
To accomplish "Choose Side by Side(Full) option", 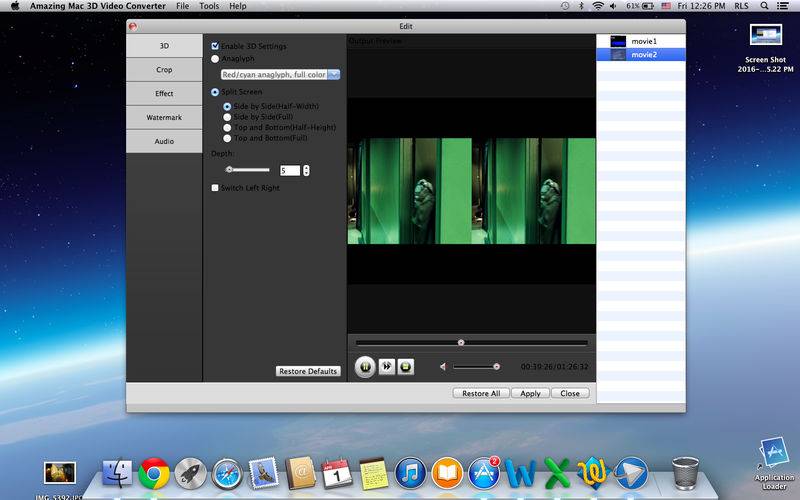I will coord(227,117).
